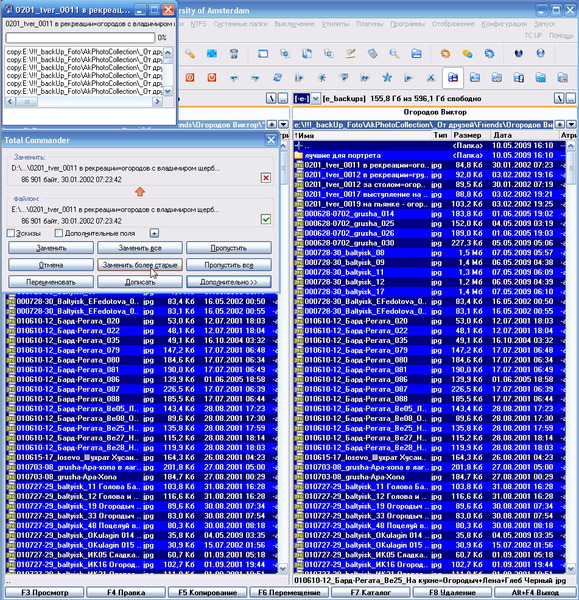Image resolution: width=579 pixels, height=600 pixels.
Task: Click the Заменить более старые button
Action: point(140,265)
